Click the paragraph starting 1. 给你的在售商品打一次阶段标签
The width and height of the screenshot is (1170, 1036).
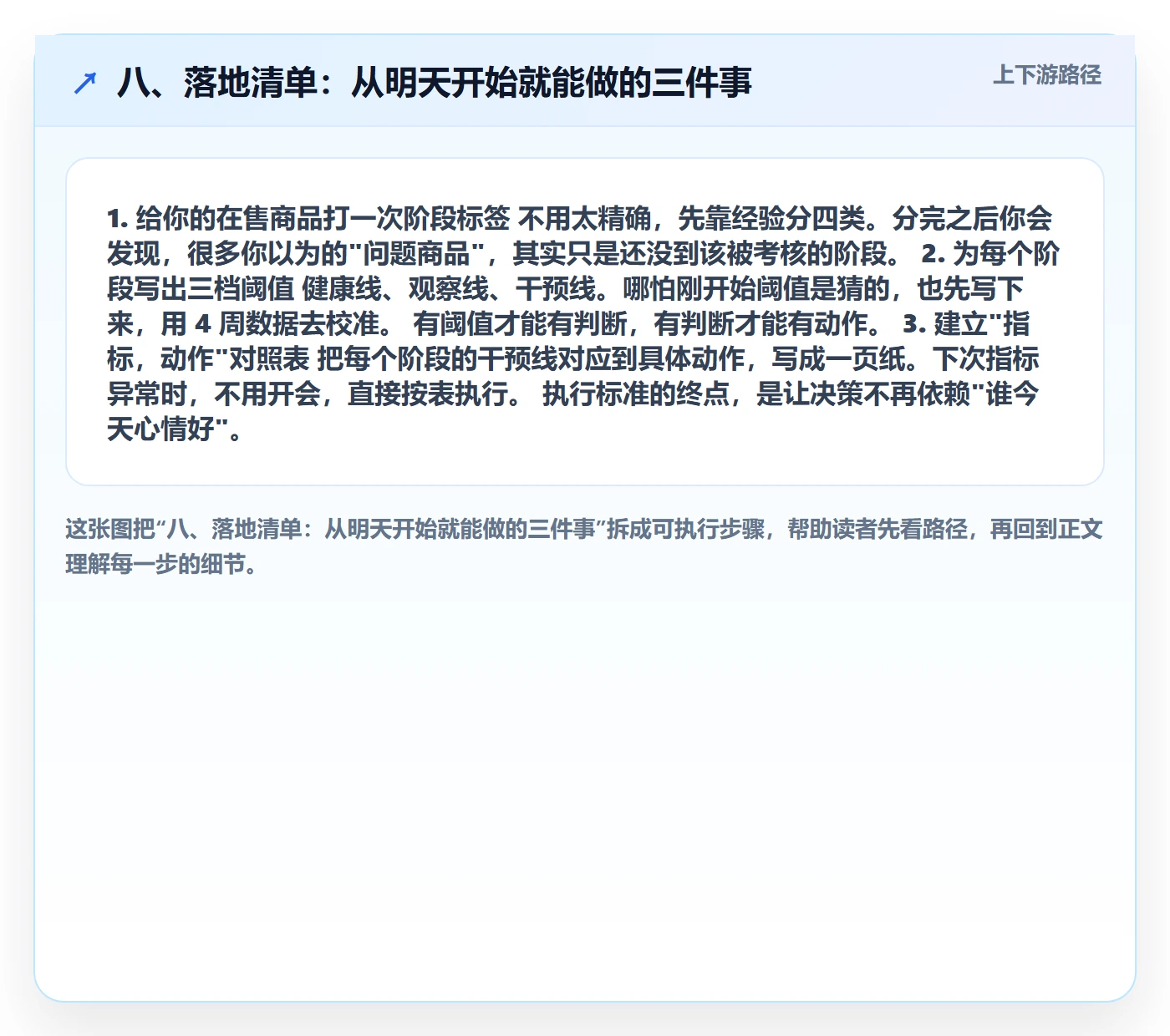pyautogui.click(x=584, y=322)
